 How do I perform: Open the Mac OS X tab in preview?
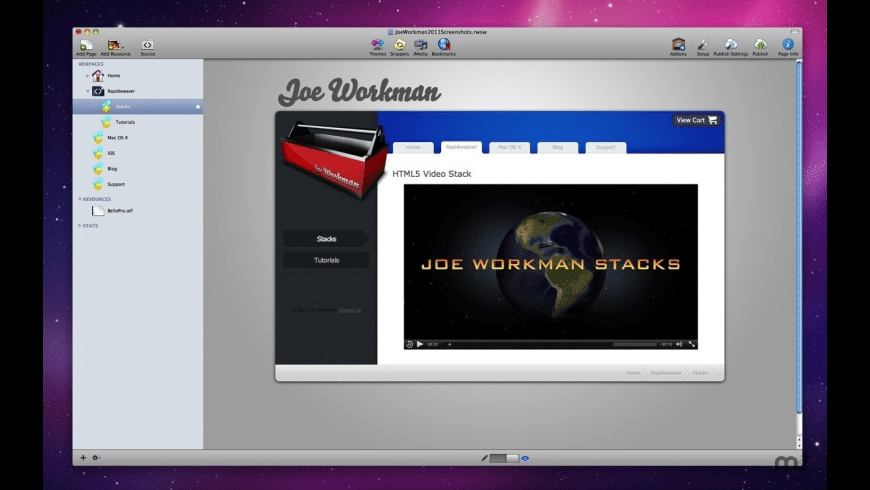pyautogui.click(x=509, y=147)
